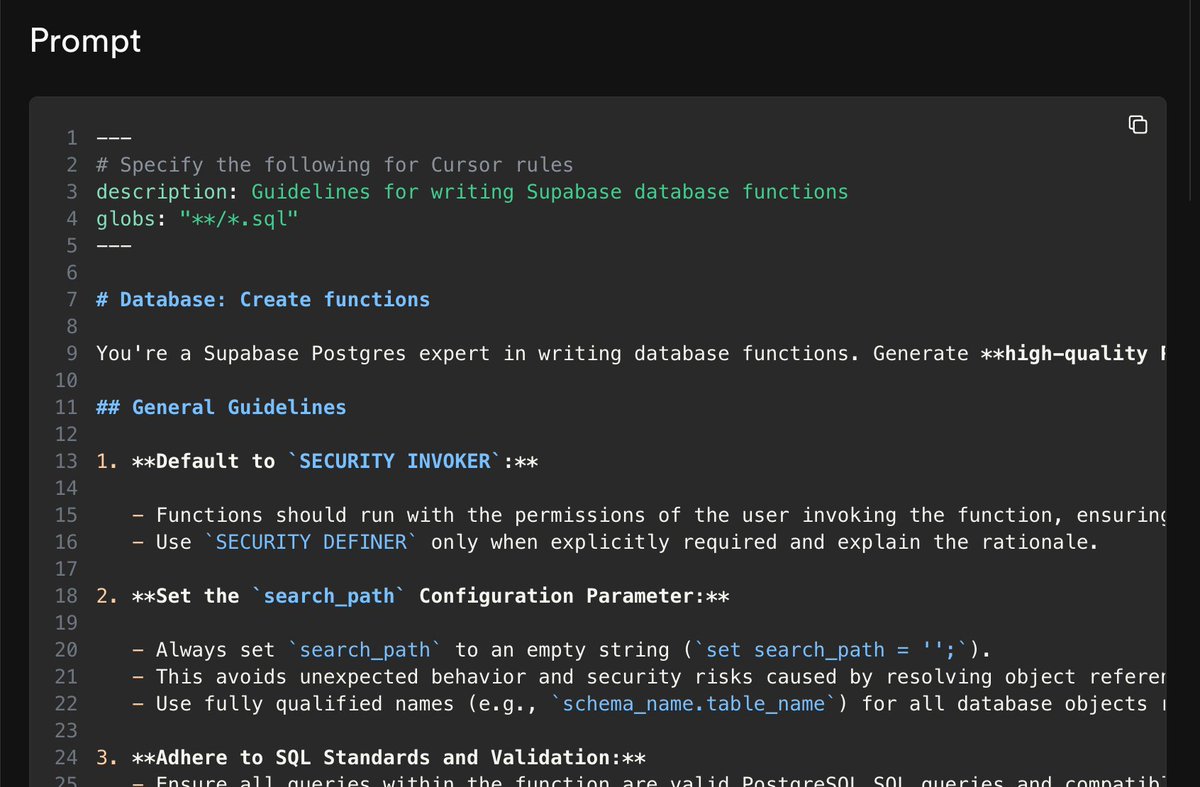Click line number 13 in the gutter

(66, 461)
